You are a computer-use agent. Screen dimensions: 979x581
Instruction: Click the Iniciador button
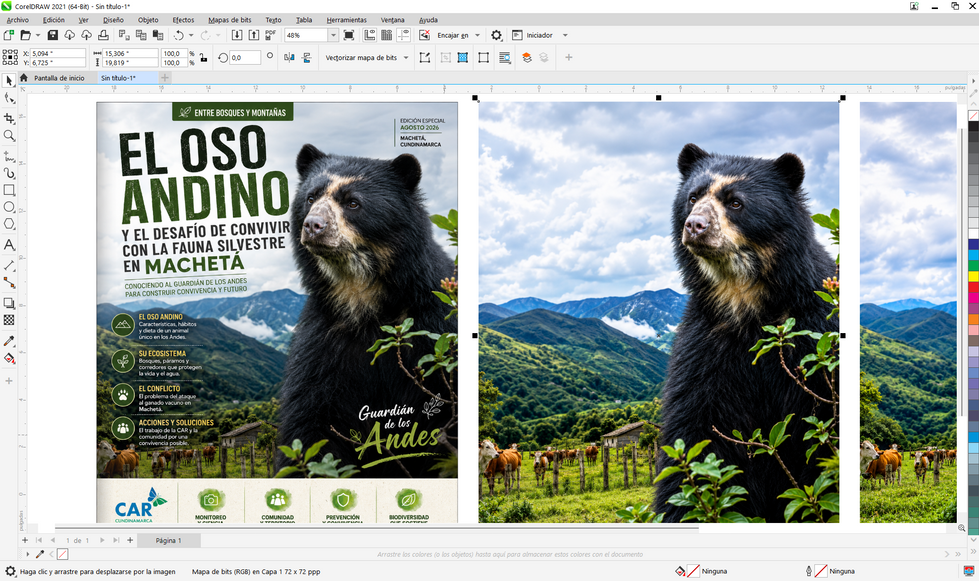pyautogui.click(x=533, y=36)
